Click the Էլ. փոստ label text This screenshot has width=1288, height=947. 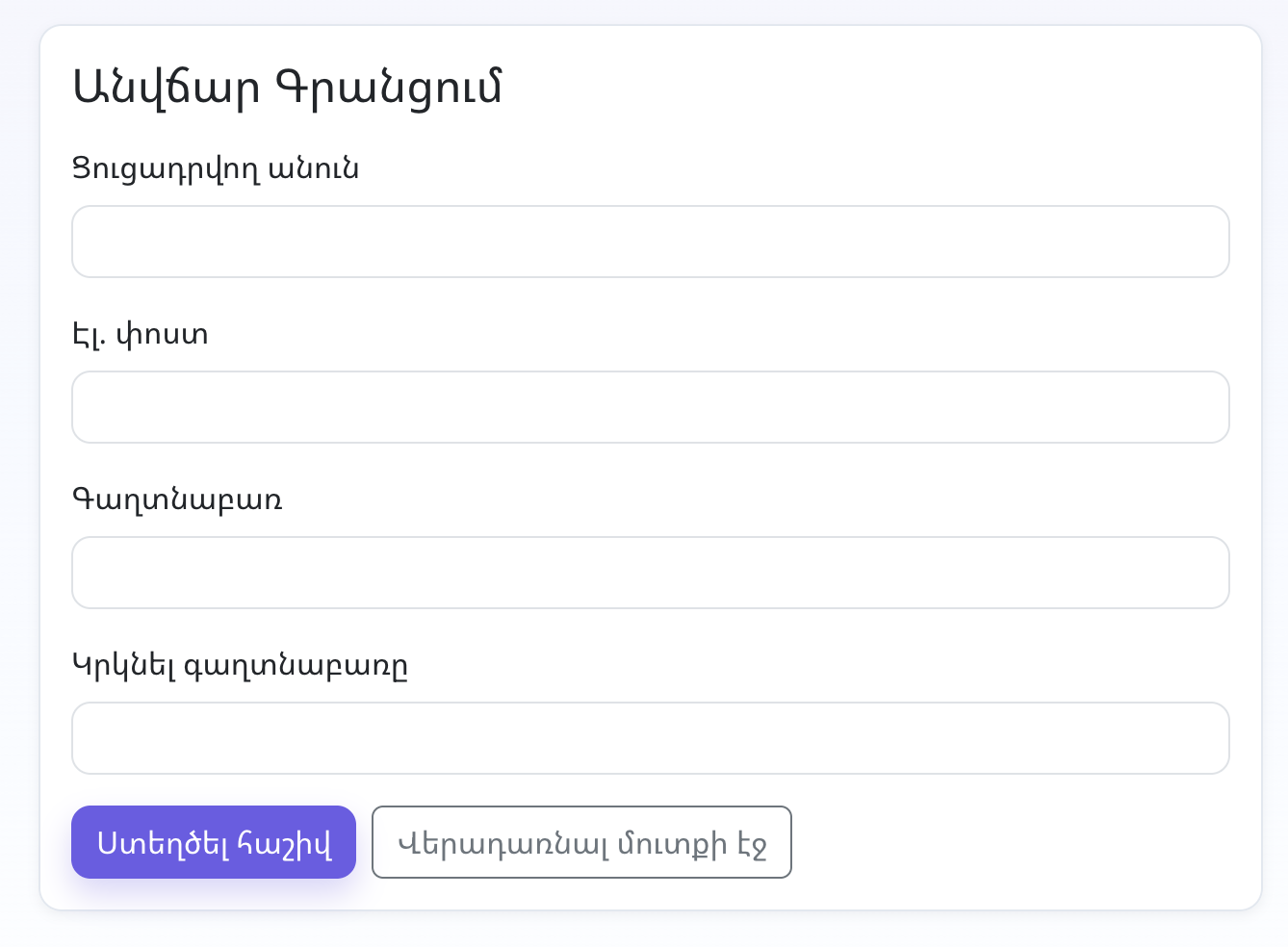141,334
